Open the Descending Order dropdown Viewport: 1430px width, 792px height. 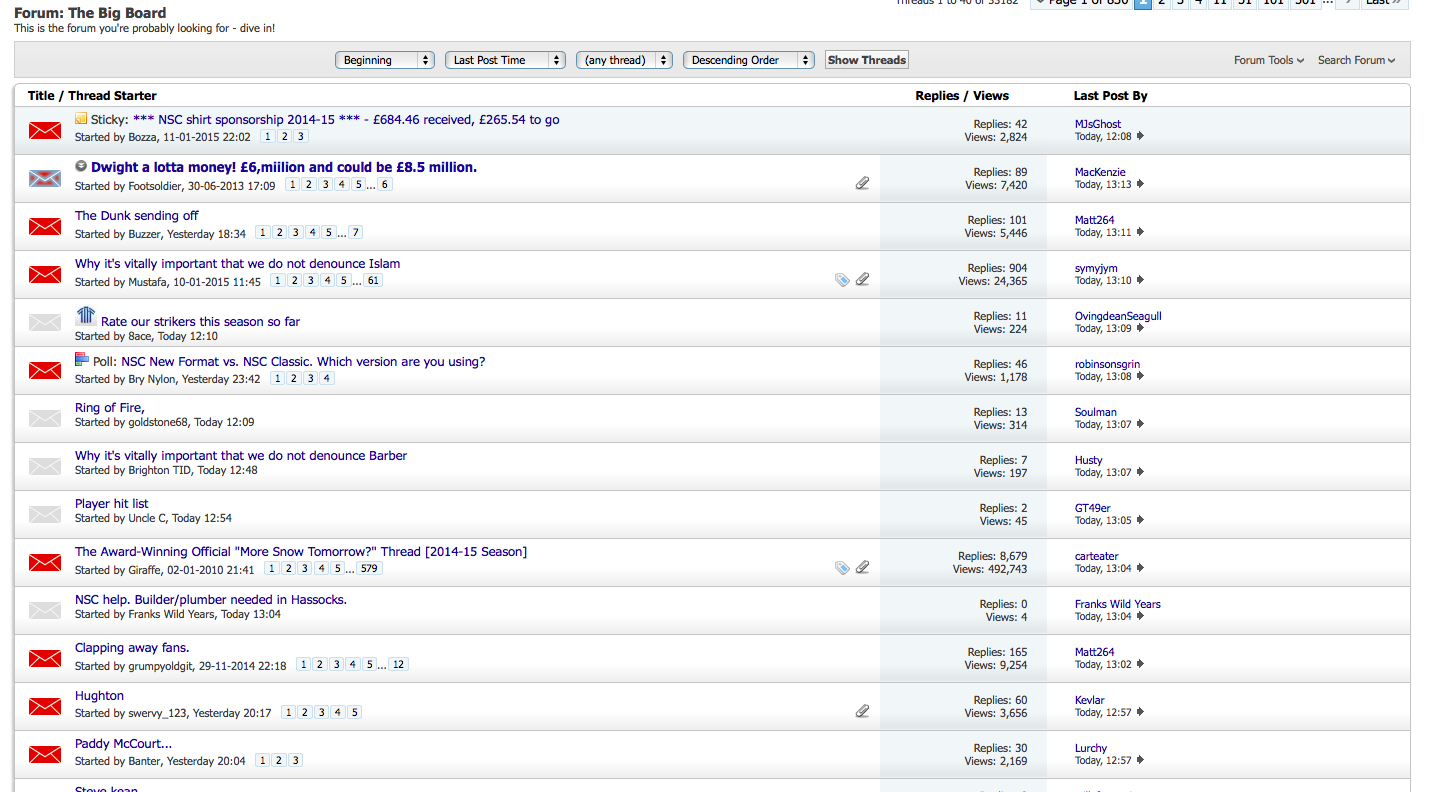click(x=749, y=60)
